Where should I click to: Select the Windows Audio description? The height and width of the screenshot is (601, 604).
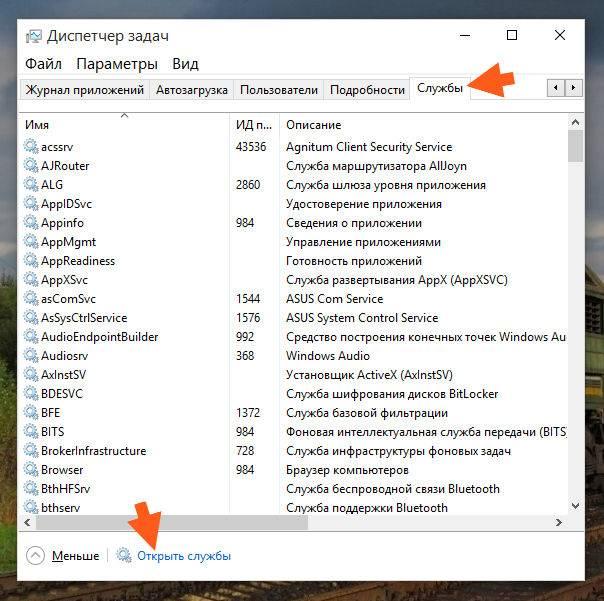[327, 356]
